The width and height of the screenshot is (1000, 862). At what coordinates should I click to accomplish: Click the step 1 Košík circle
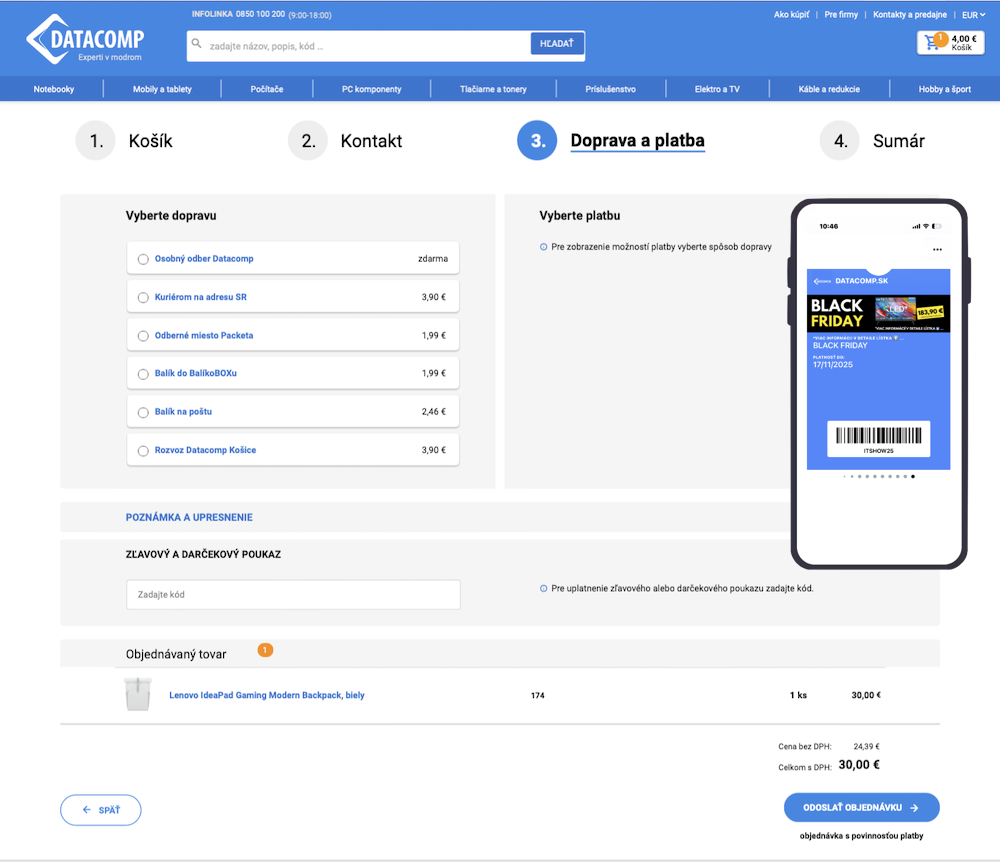pyautogui.click(x=96, y=141)
